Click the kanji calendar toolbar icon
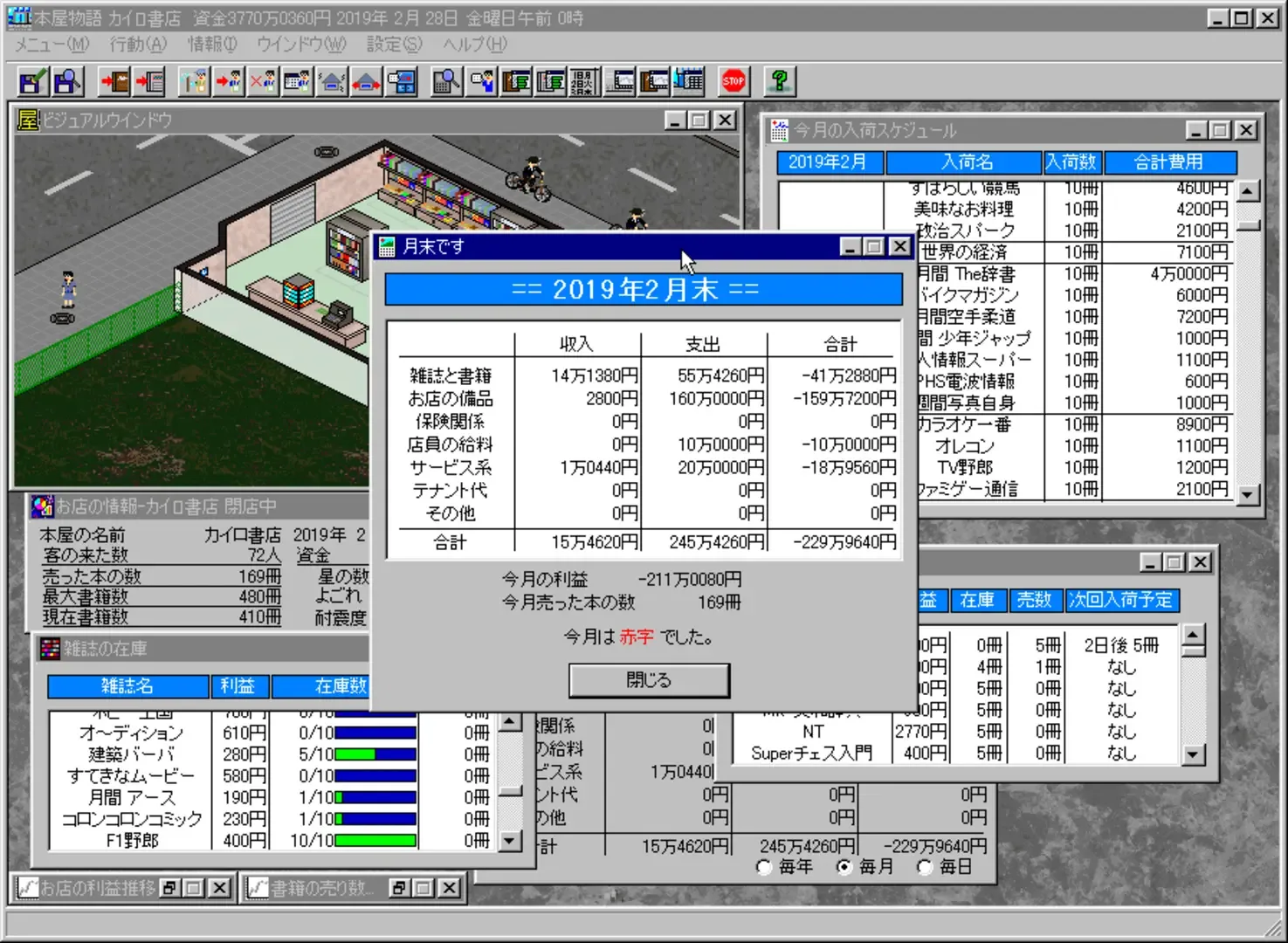Image resolution: width=1288 pixels, height=943 pixels. (x=583, y=82)
